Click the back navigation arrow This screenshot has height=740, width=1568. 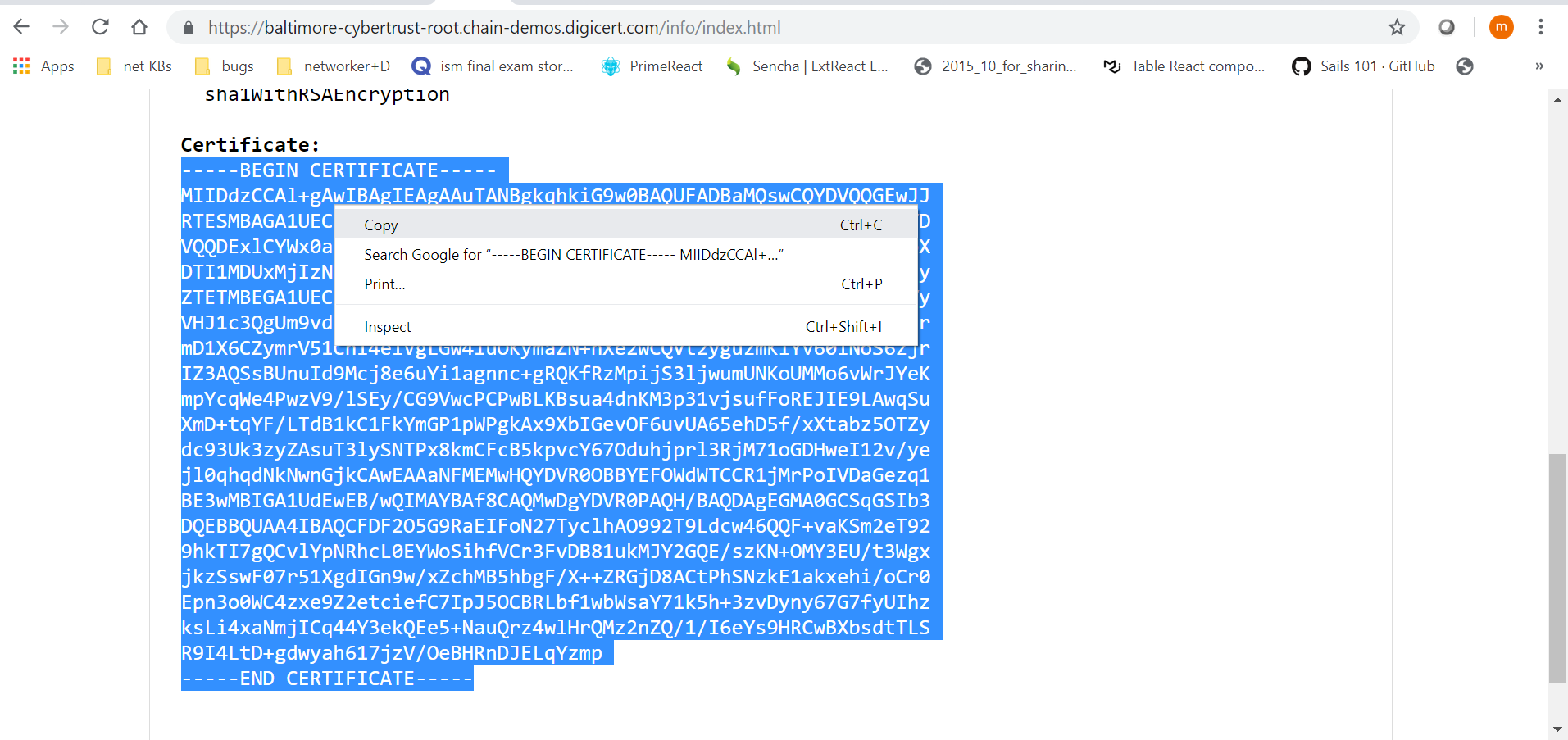coord(21,27)
